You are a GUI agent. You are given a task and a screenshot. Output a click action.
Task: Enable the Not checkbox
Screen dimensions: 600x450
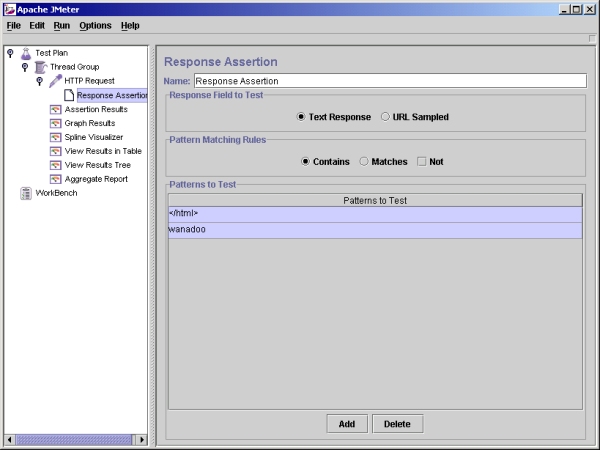pos(421,162)
